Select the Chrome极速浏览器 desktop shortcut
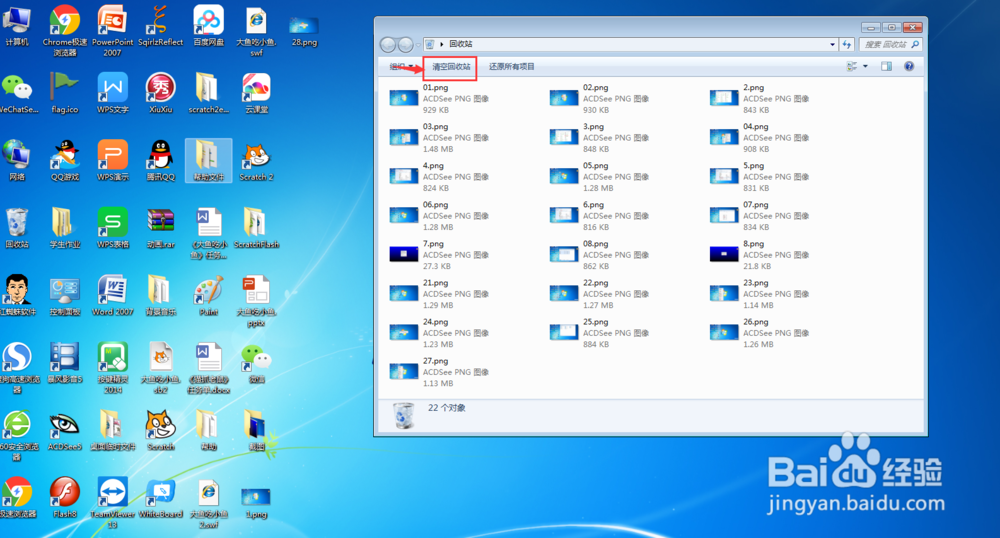Screen dimensions: 1000x538 pyautogui.click(x=64, y=31)
